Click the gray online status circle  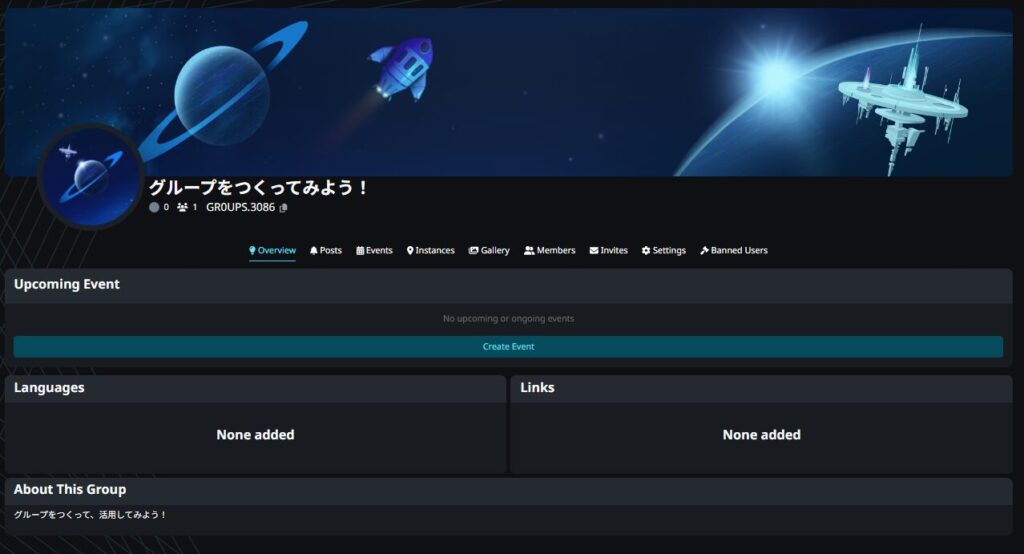coord(154,208)
